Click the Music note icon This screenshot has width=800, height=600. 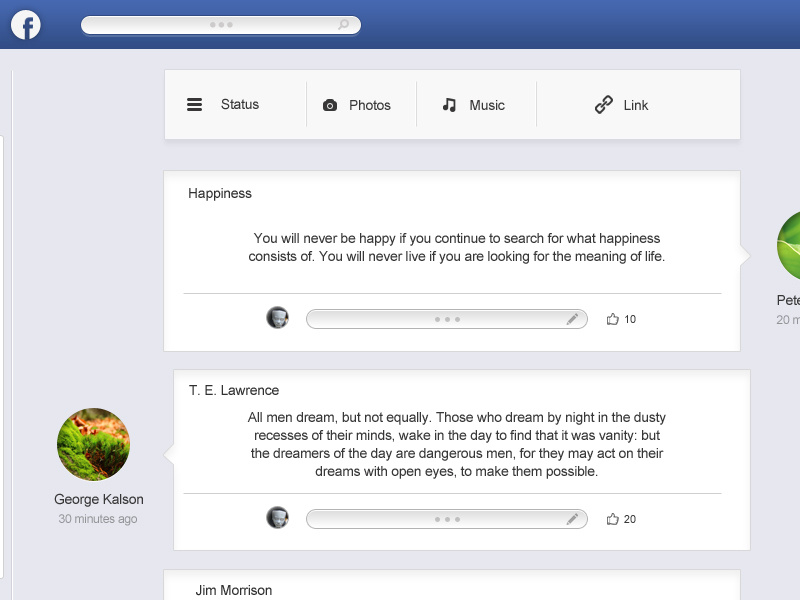click(449, 105)
